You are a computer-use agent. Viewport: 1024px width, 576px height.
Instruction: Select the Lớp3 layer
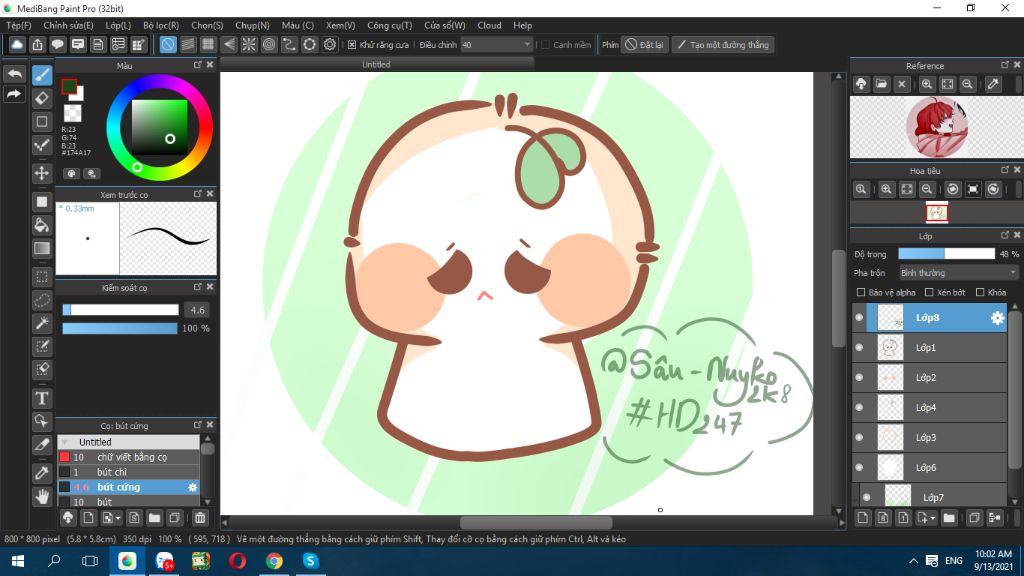tap(930, 438)
